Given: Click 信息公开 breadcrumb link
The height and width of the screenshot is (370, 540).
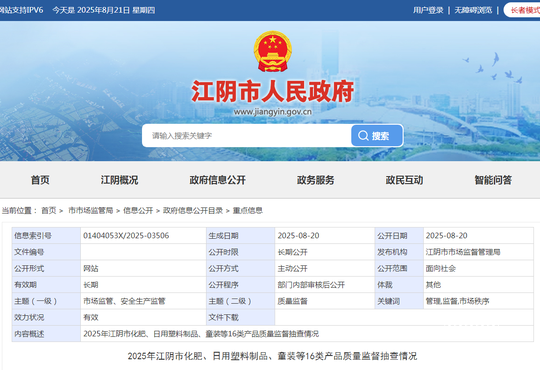Looking at the screenshot, I should click(x=138, y=210).
